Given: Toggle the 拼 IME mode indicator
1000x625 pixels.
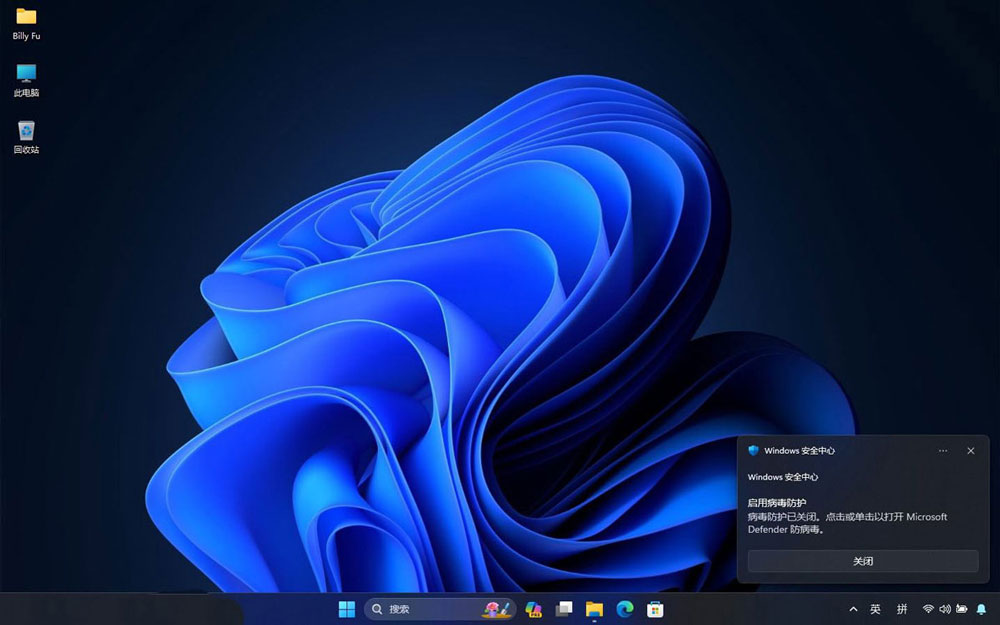Looking at the screenshot, I should tap(902, 609).
